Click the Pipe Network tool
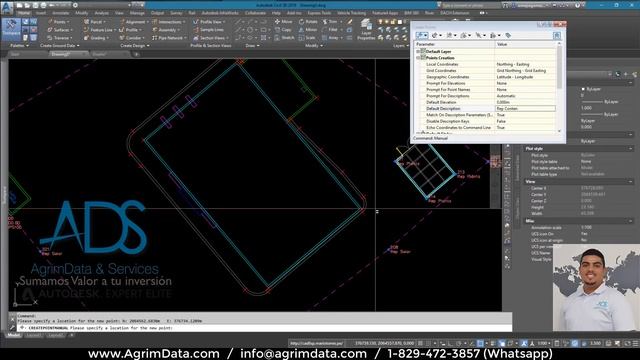The height and width of the screenshot is (360, 640). [x=169, y=38]
